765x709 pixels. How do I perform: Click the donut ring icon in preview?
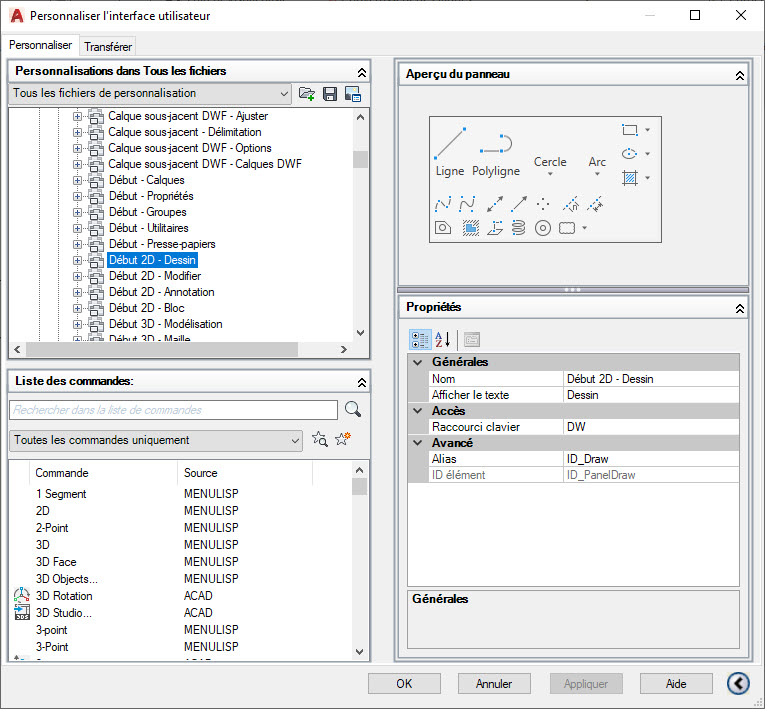point(543,228)
